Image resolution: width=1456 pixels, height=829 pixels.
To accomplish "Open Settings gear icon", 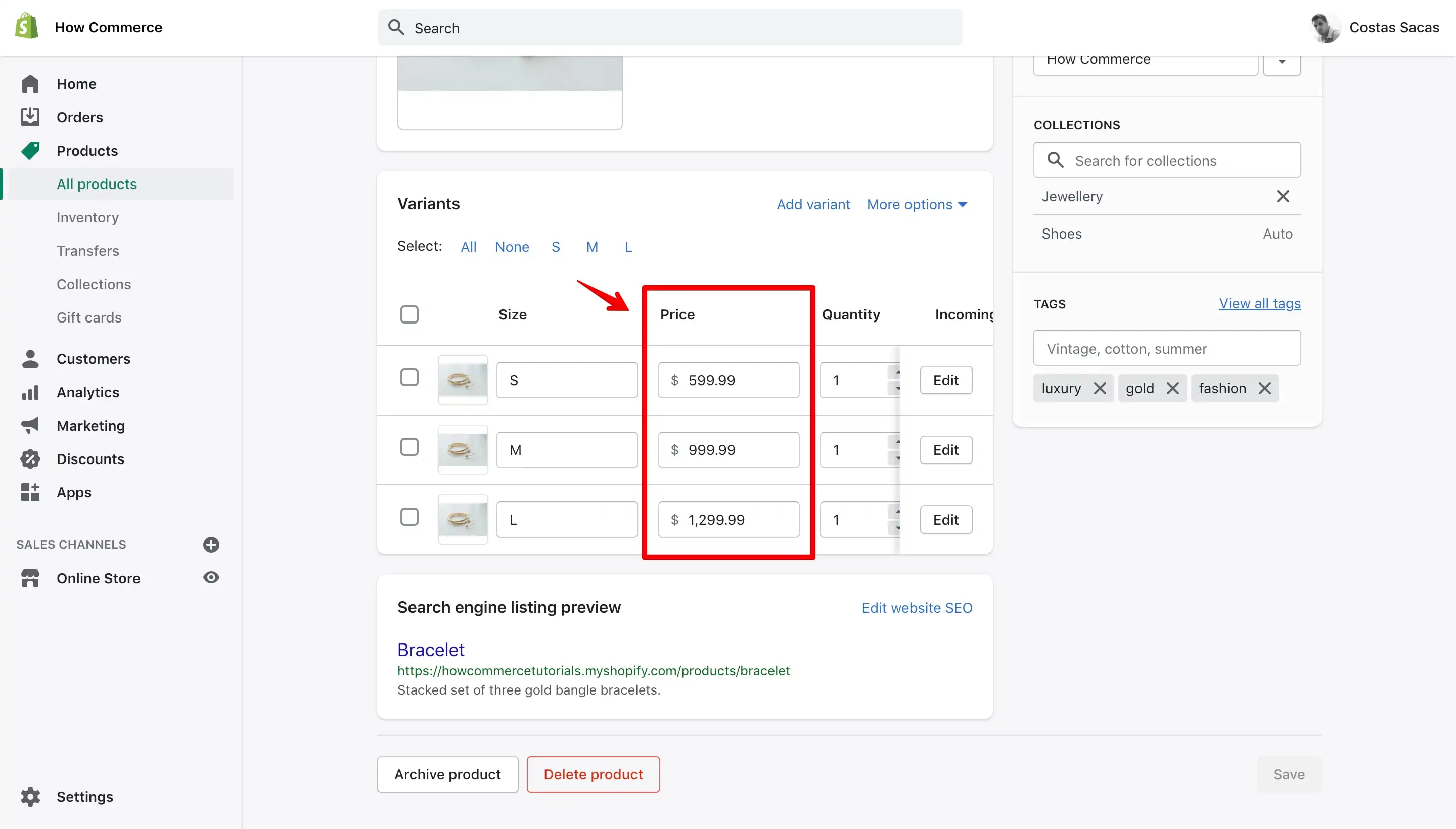I will click(30, 797).
